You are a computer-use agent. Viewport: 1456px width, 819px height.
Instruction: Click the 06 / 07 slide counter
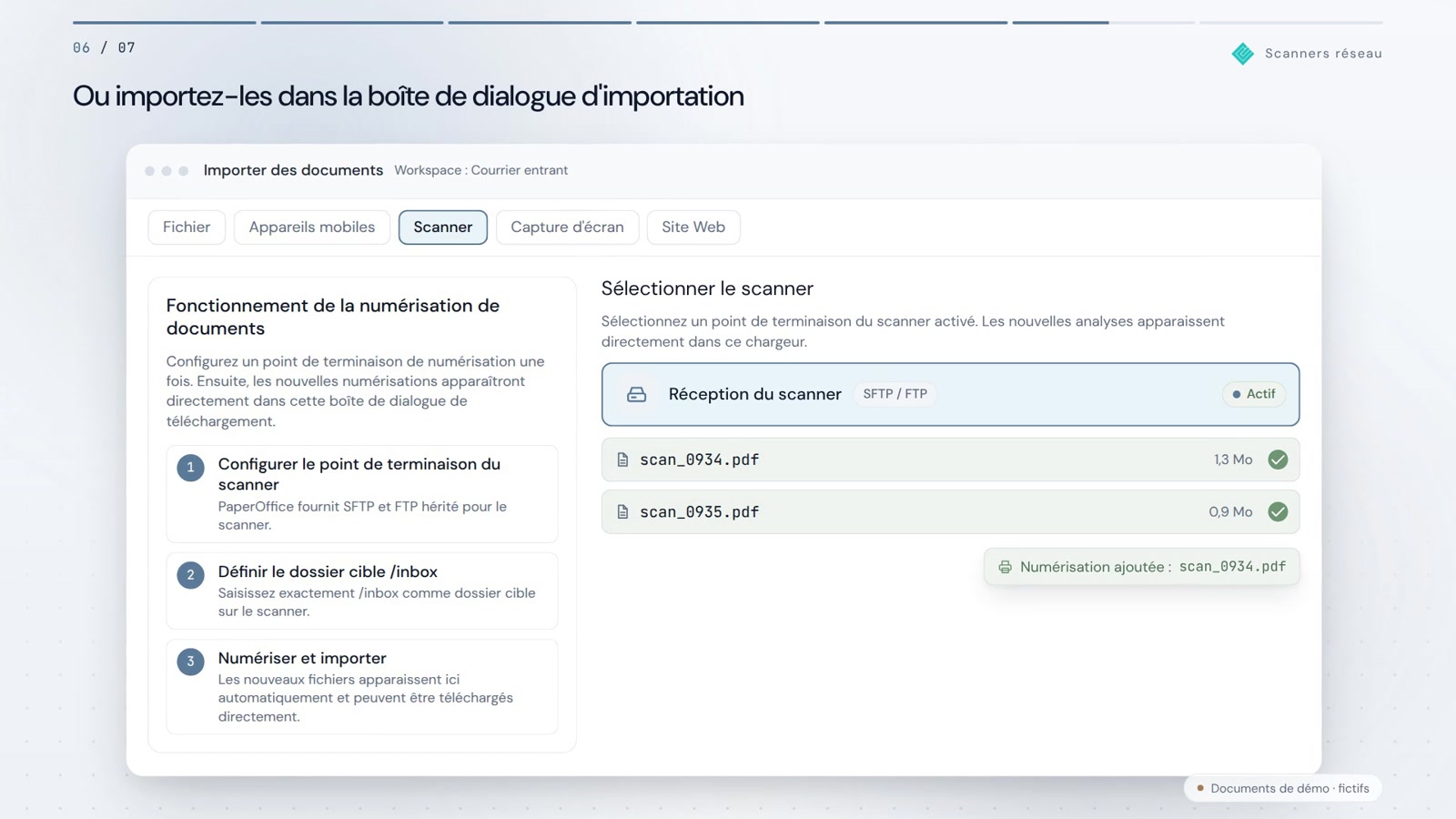[104, 47]
